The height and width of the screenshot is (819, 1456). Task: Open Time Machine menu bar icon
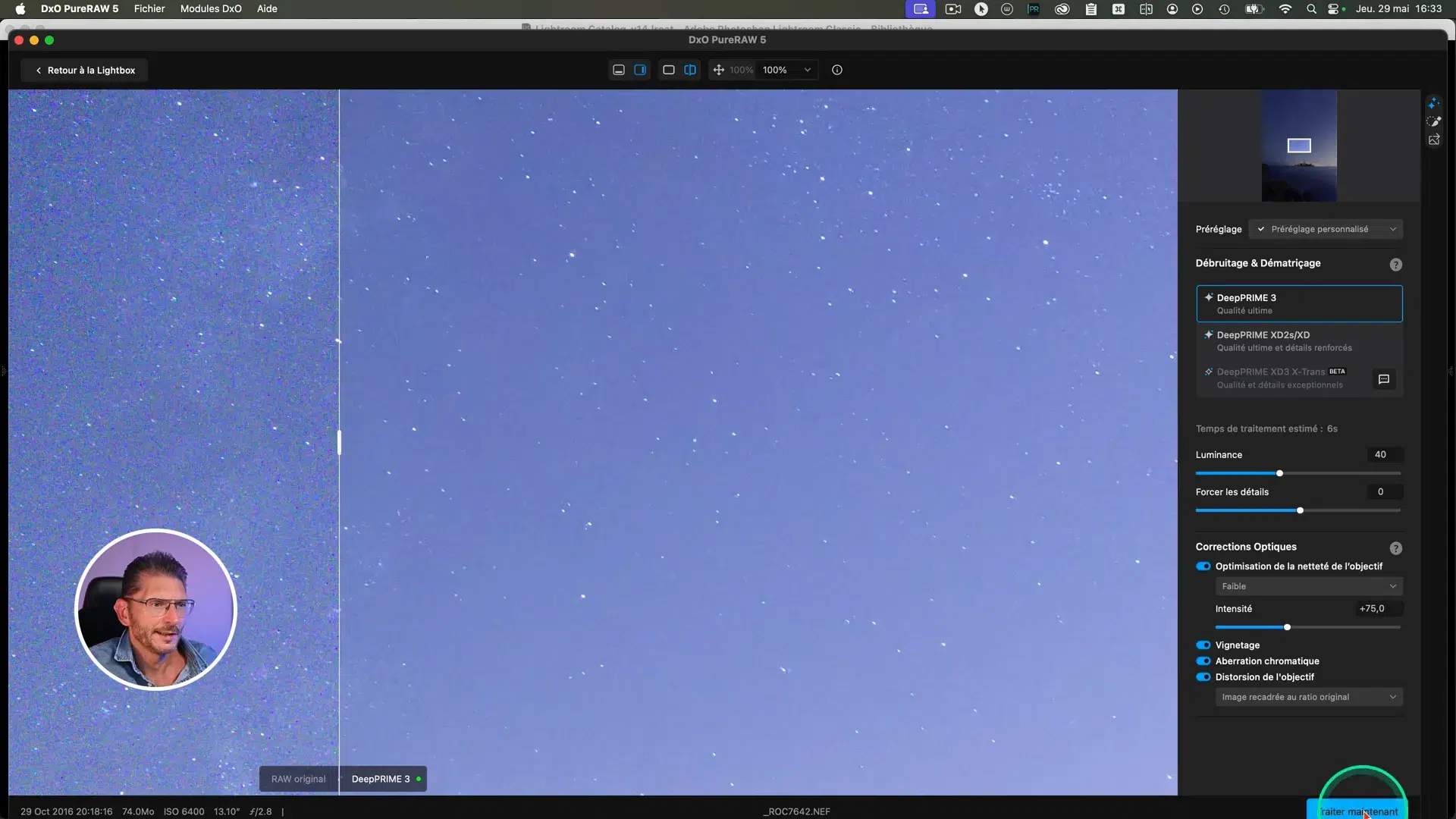click(x=1225, y=9)
